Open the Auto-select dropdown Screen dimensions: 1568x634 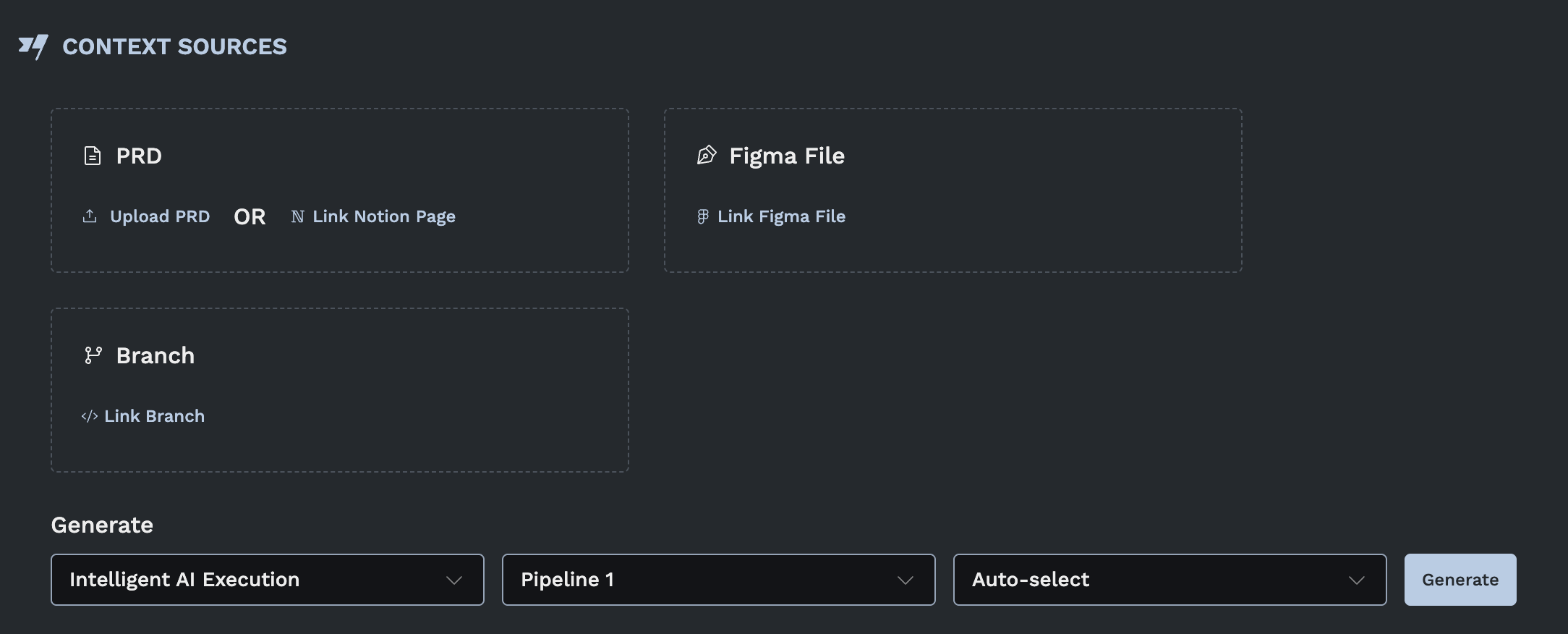point(1169,580)
